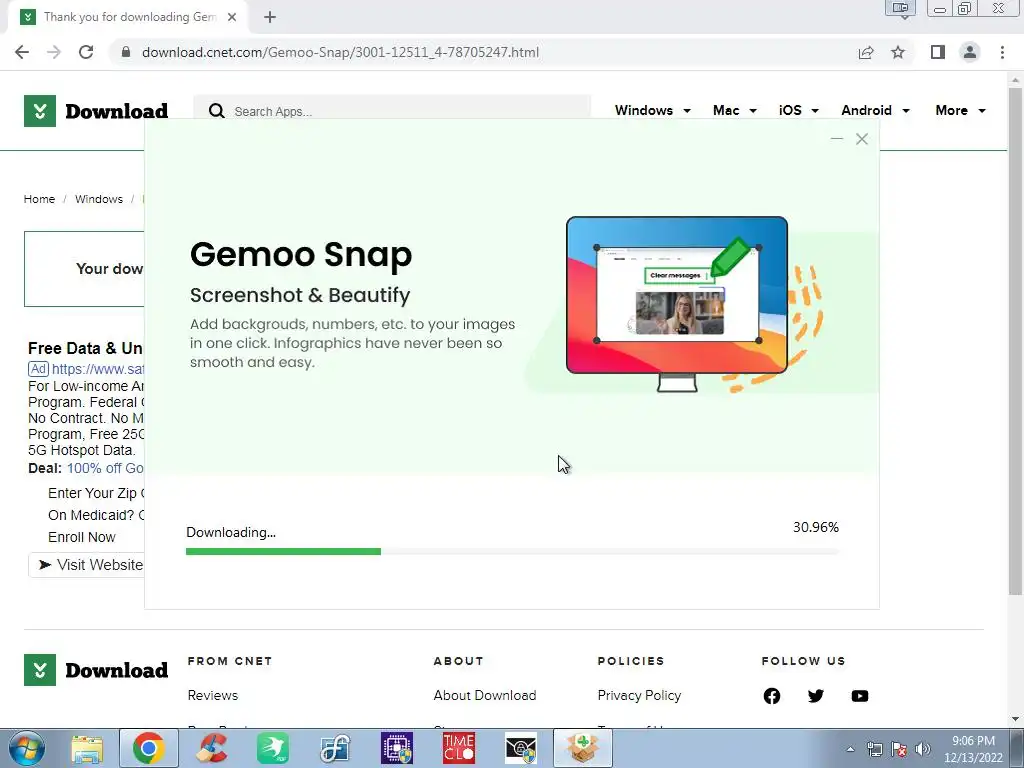
Task: Open the Windows breadcrumb link
Action: pos(99,199)
